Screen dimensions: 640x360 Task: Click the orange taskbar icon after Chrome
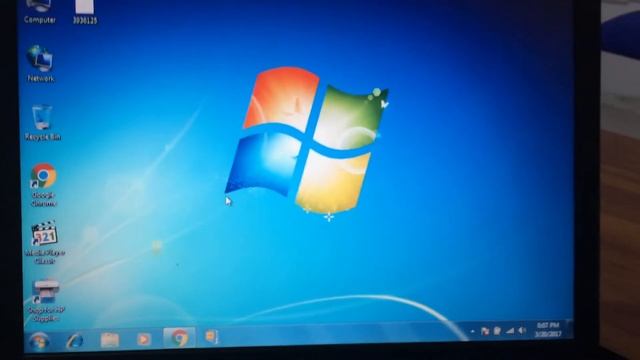(211, 337)
